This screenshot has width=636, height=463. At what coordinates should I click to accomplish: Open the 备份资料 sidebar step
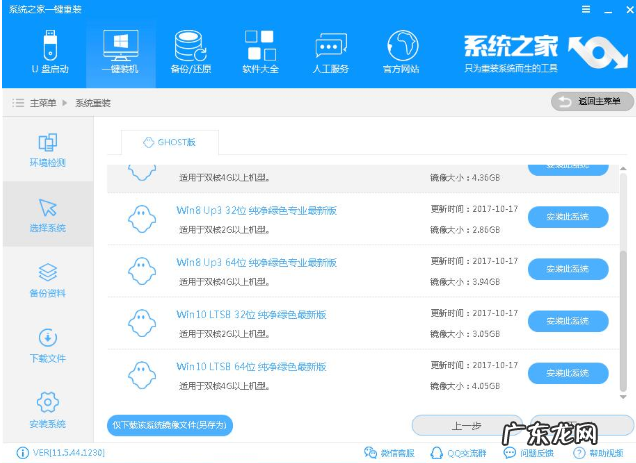point(48,280)
